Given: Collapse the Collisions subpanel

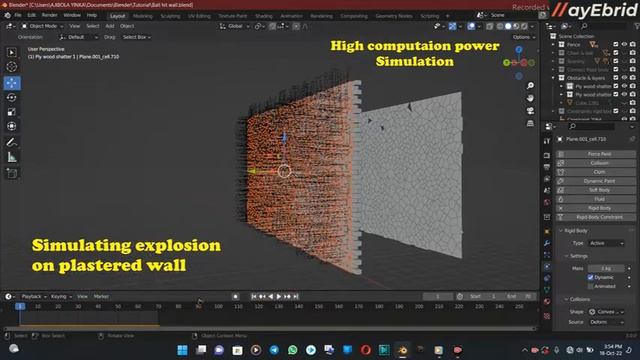Looking at the screenshot, I should 567,299.
